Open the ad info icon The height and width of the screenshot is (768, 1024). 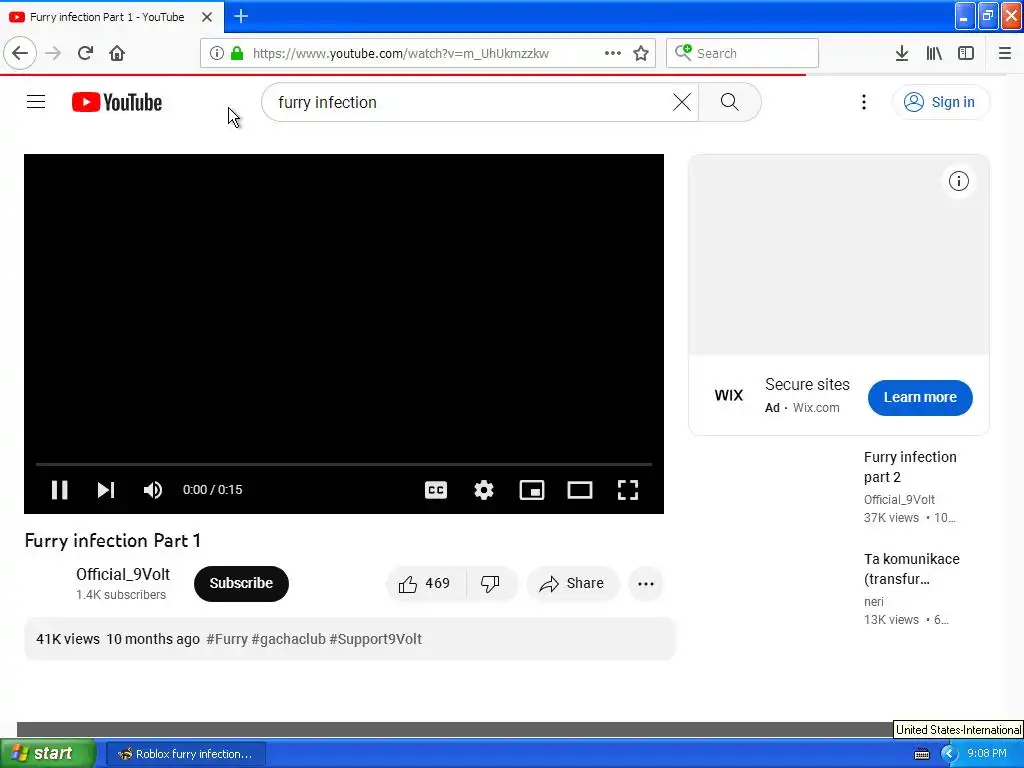(x=959, y=181)
